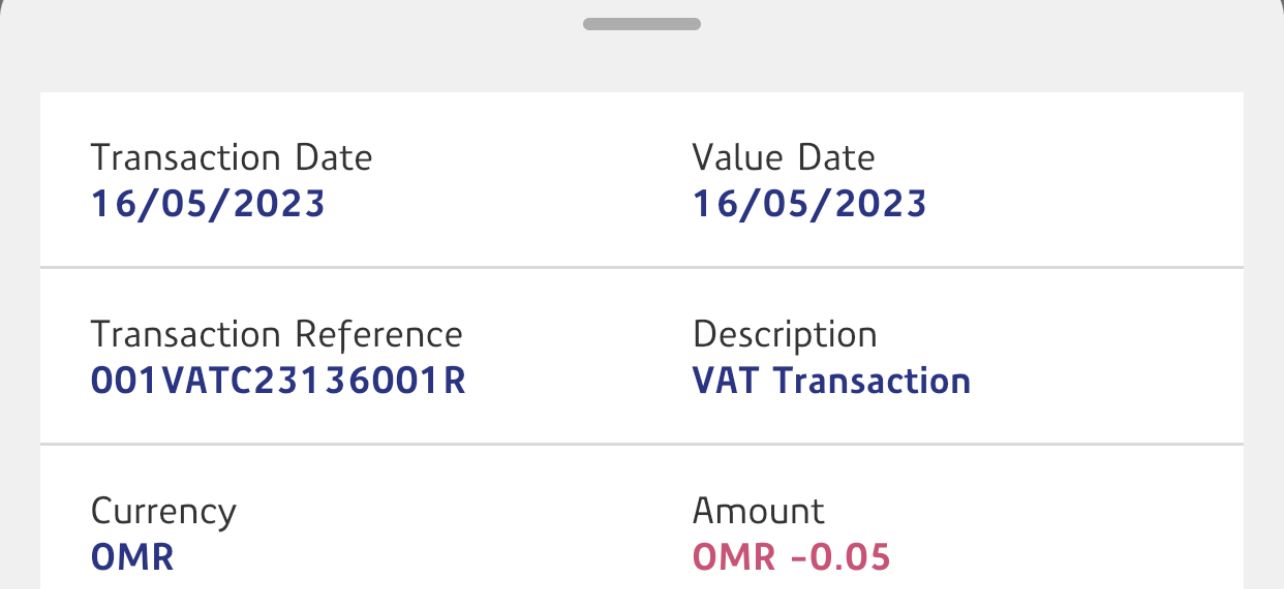This screenshot has height=589, width=1284.
Task: Select the 16/05/2023 value under Transaction Date
Action: [208, 204]
